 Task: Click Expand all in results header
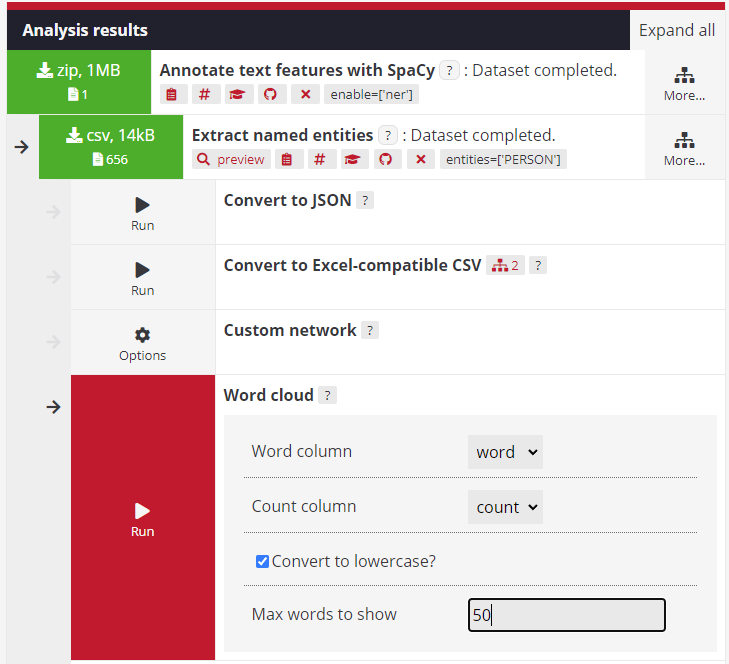point(677,30)
